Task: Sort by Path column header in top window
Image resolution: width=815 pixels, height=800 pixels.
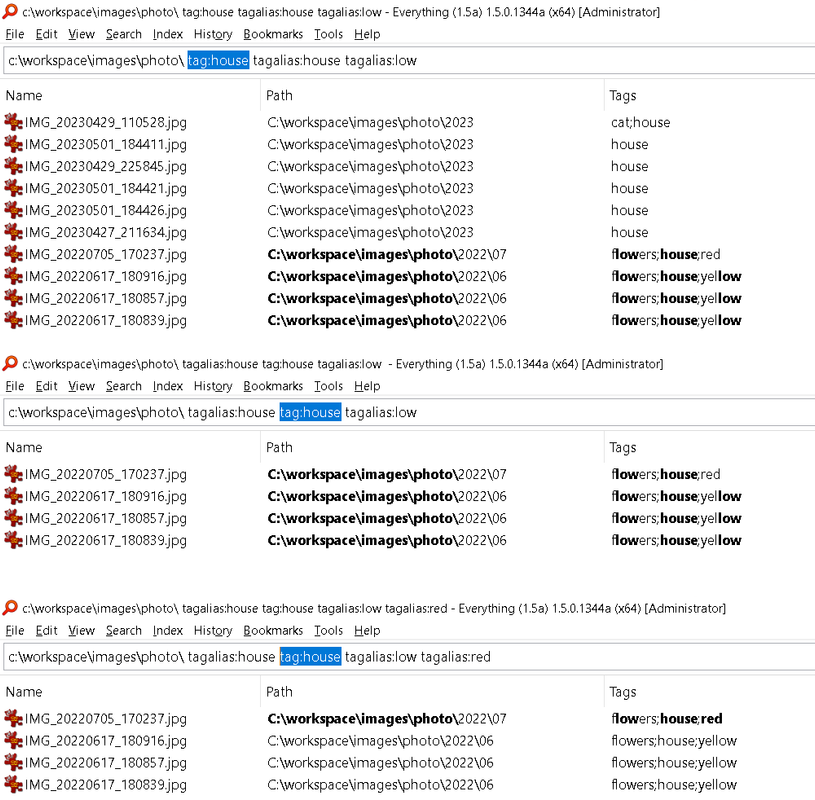Action: tap(432, 96)
